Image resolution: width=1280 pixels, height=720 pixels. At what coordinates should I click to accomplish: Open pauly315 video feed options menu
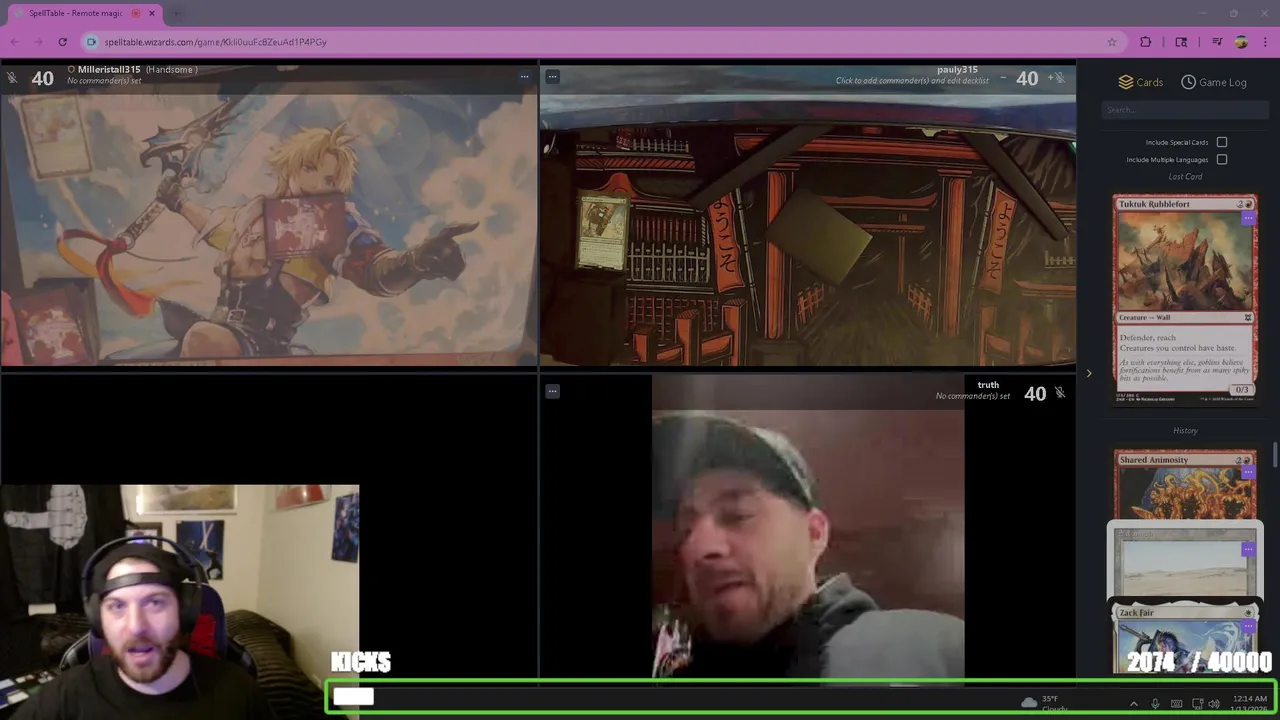click(x=552, y=76)
